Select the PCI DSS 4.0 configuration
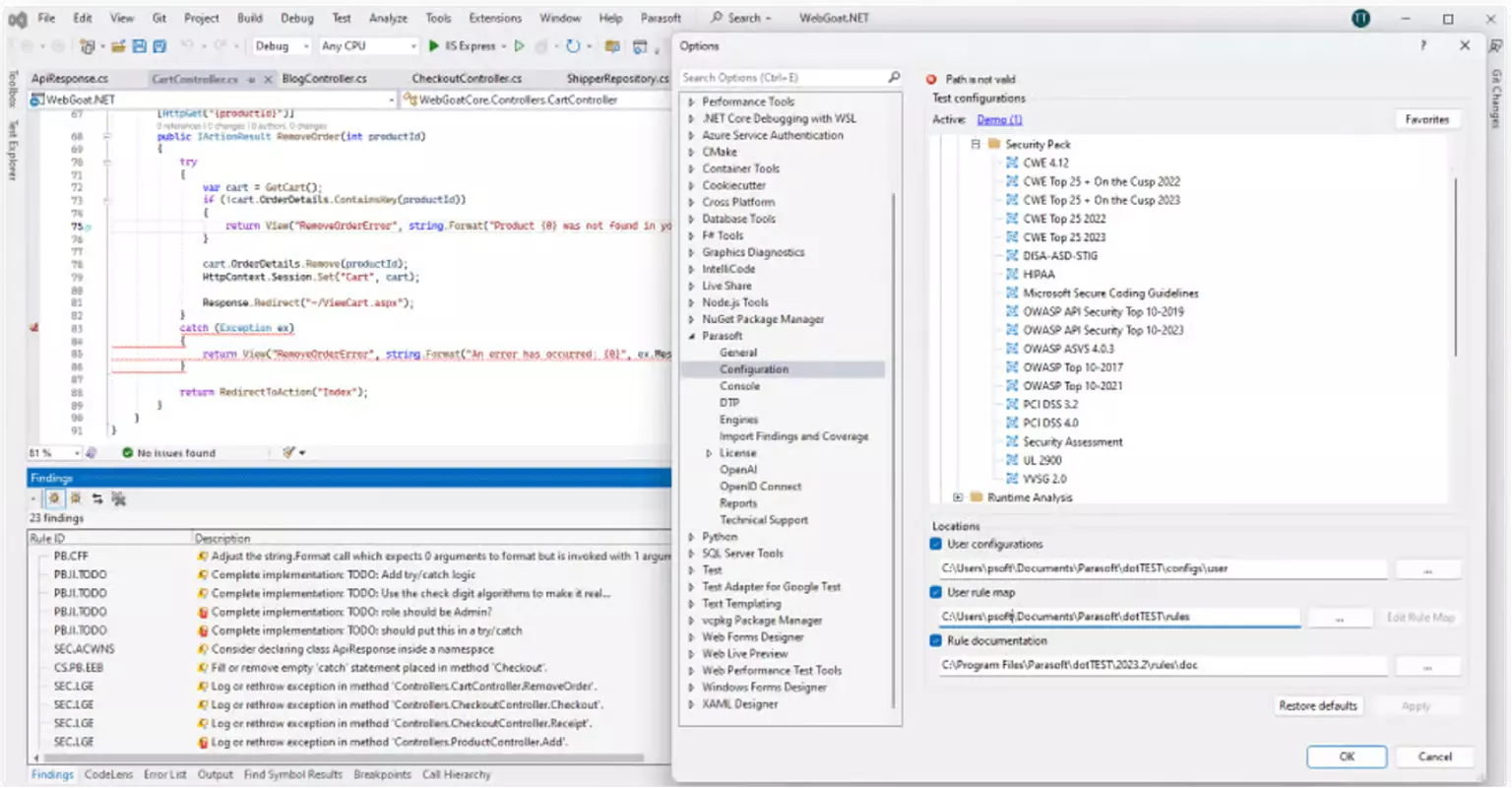The image size is (1512, 788). tap(1050, 423)
